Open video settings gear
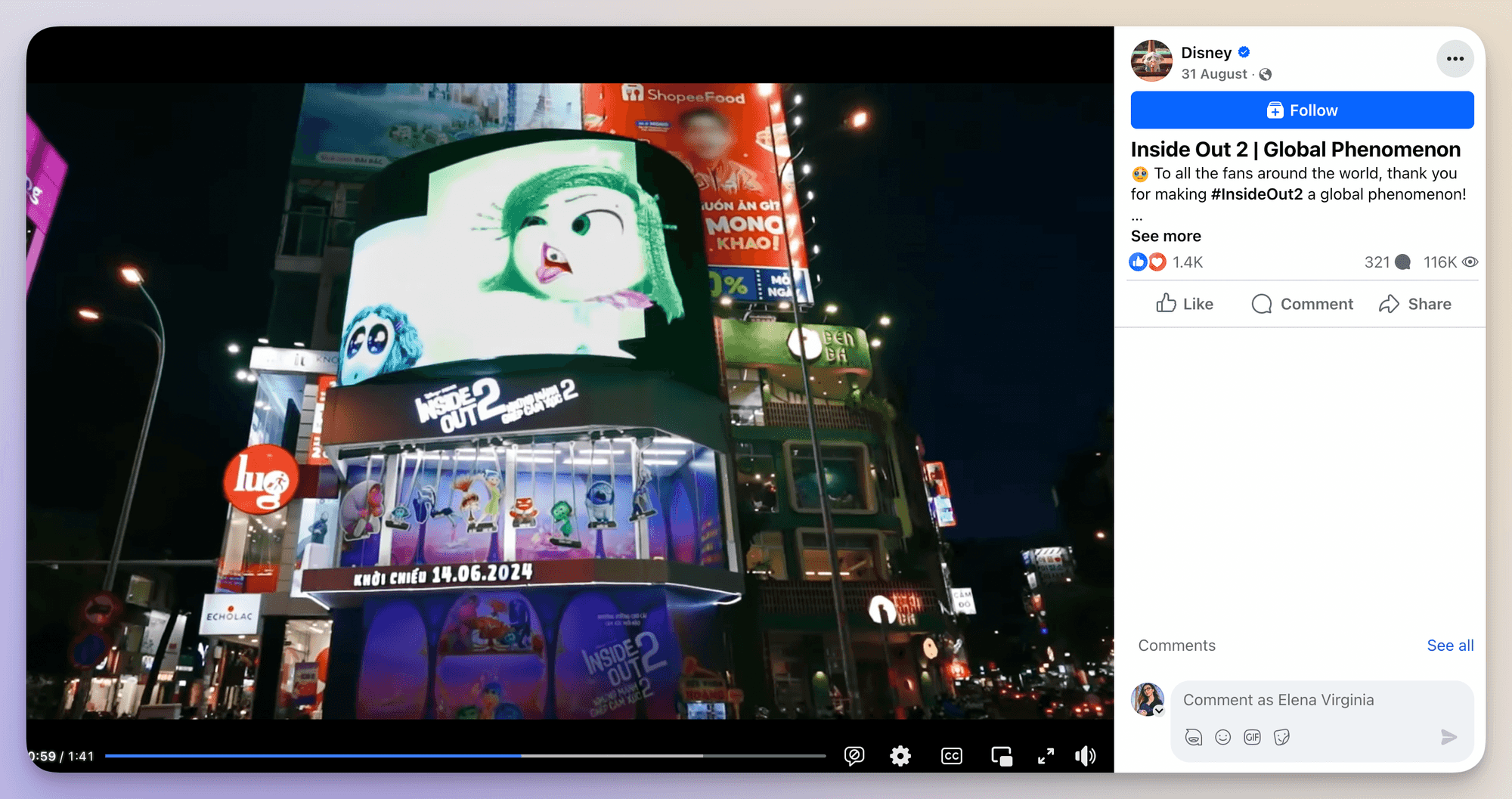Screen dimensions: 1512x799 pos(900,756)
